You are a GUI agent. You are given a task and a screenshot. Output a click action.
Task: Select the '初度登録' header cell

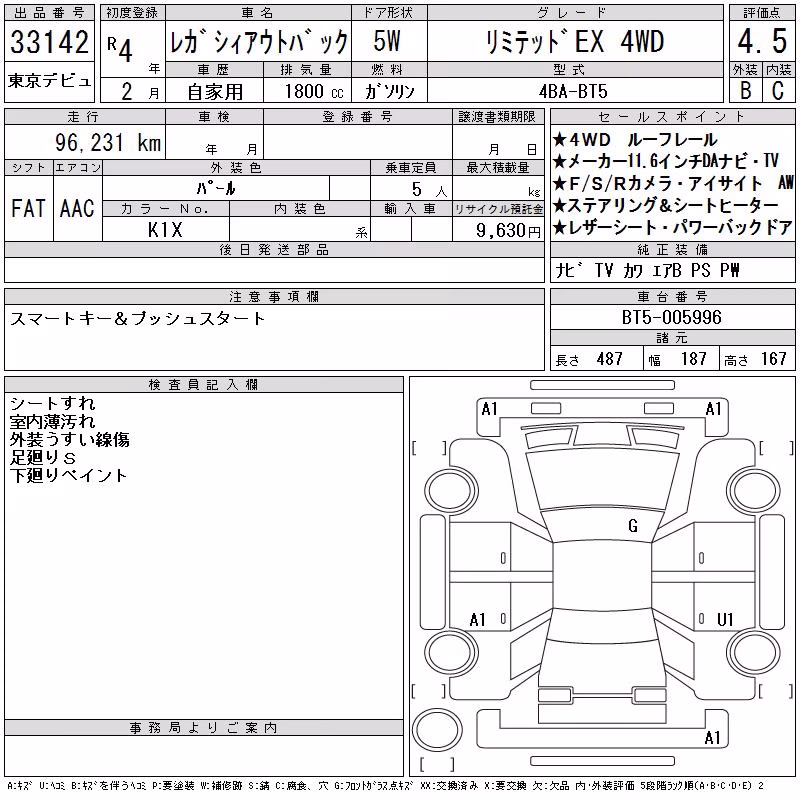(x=133, y=13)
